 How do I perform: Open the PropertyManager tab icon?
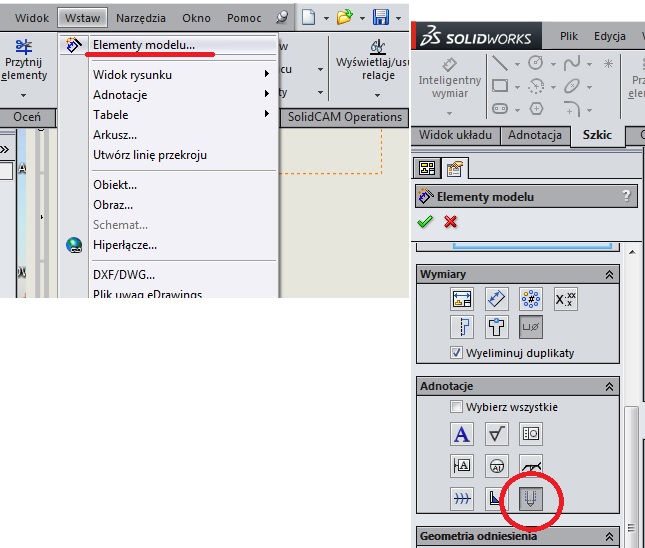[454, 169]
